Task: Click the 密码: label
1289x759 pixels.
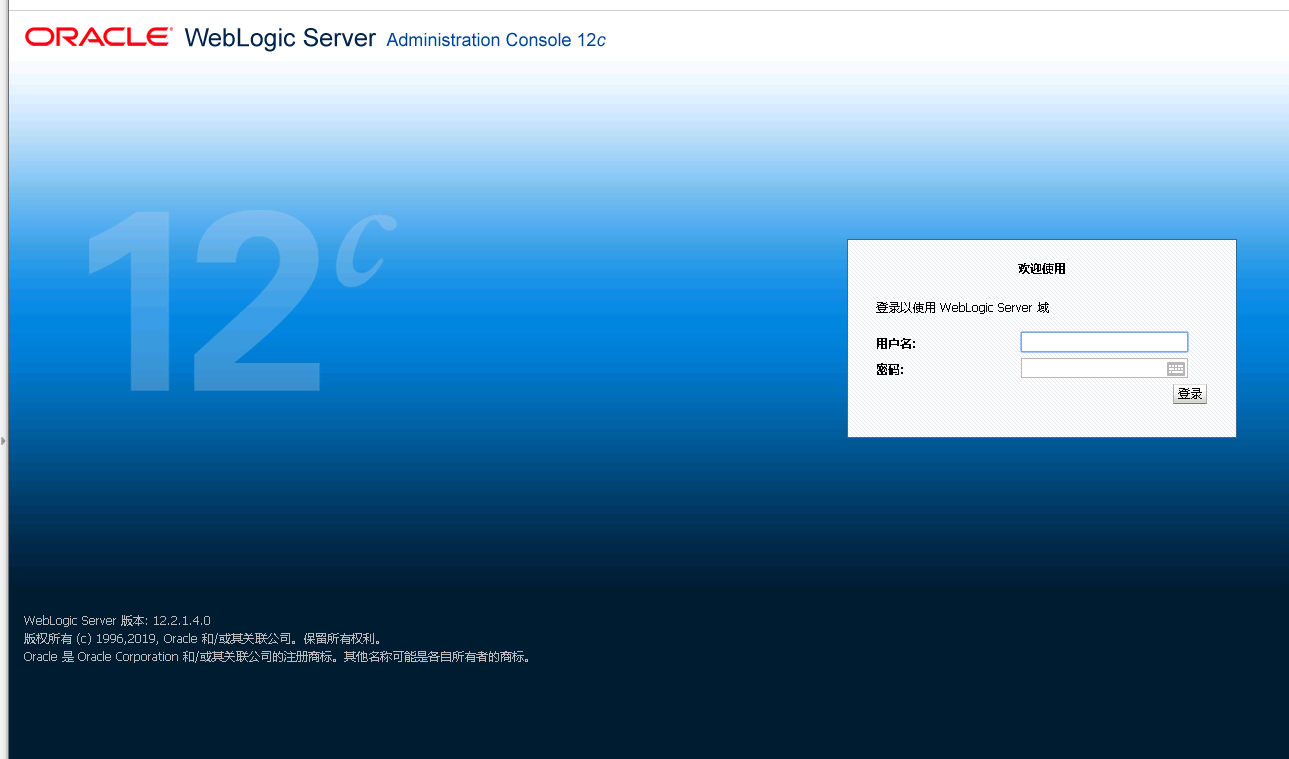Action: (x=890, y=370)
